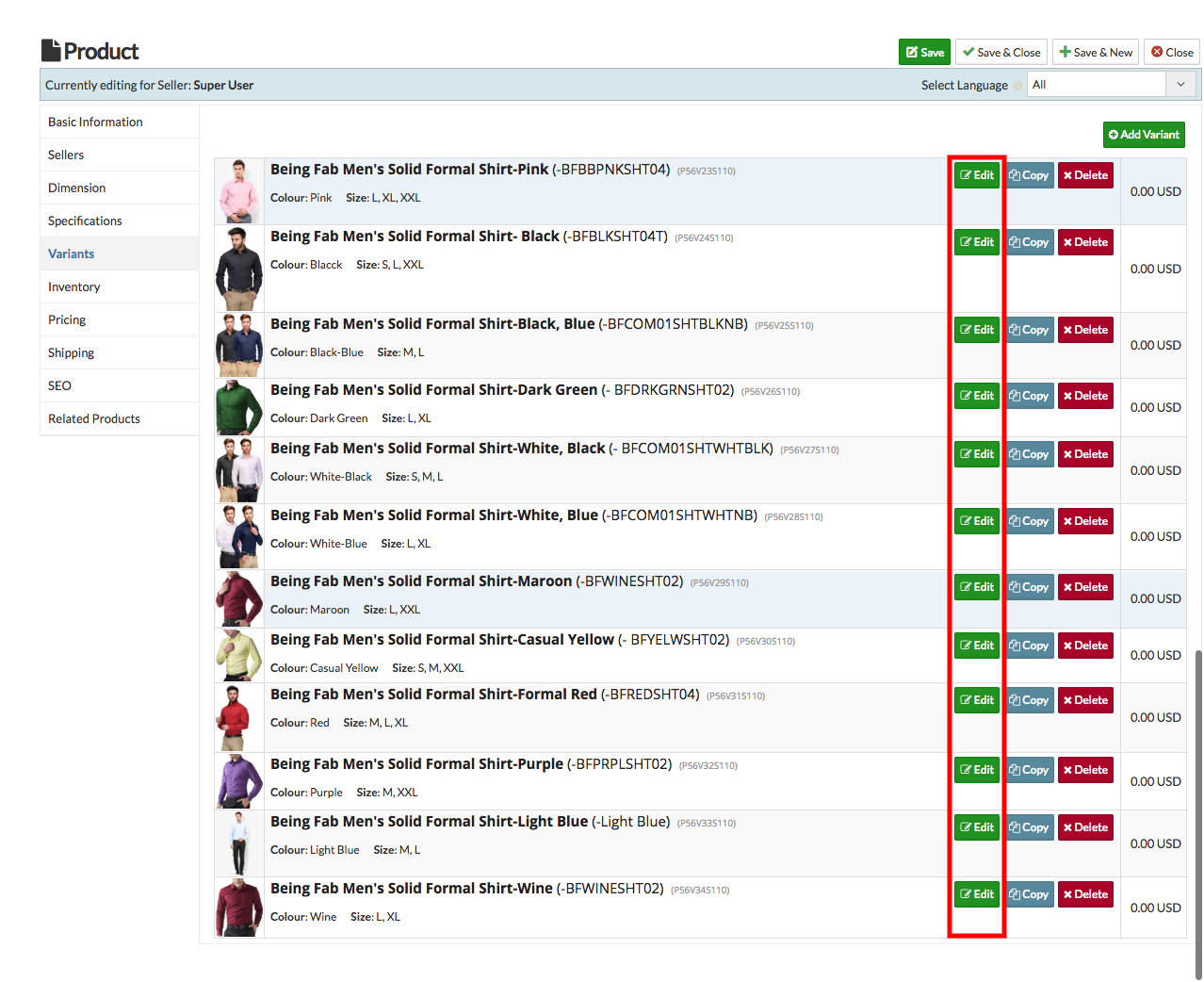
Task: Open the Inventory tab
Action: coord(120,286)
